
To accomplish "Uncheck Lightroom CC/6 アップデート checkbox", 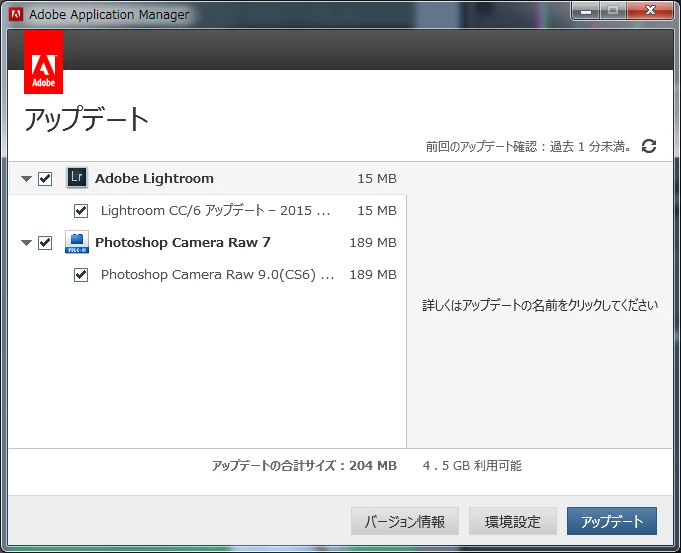I will [x=81, y=211].
